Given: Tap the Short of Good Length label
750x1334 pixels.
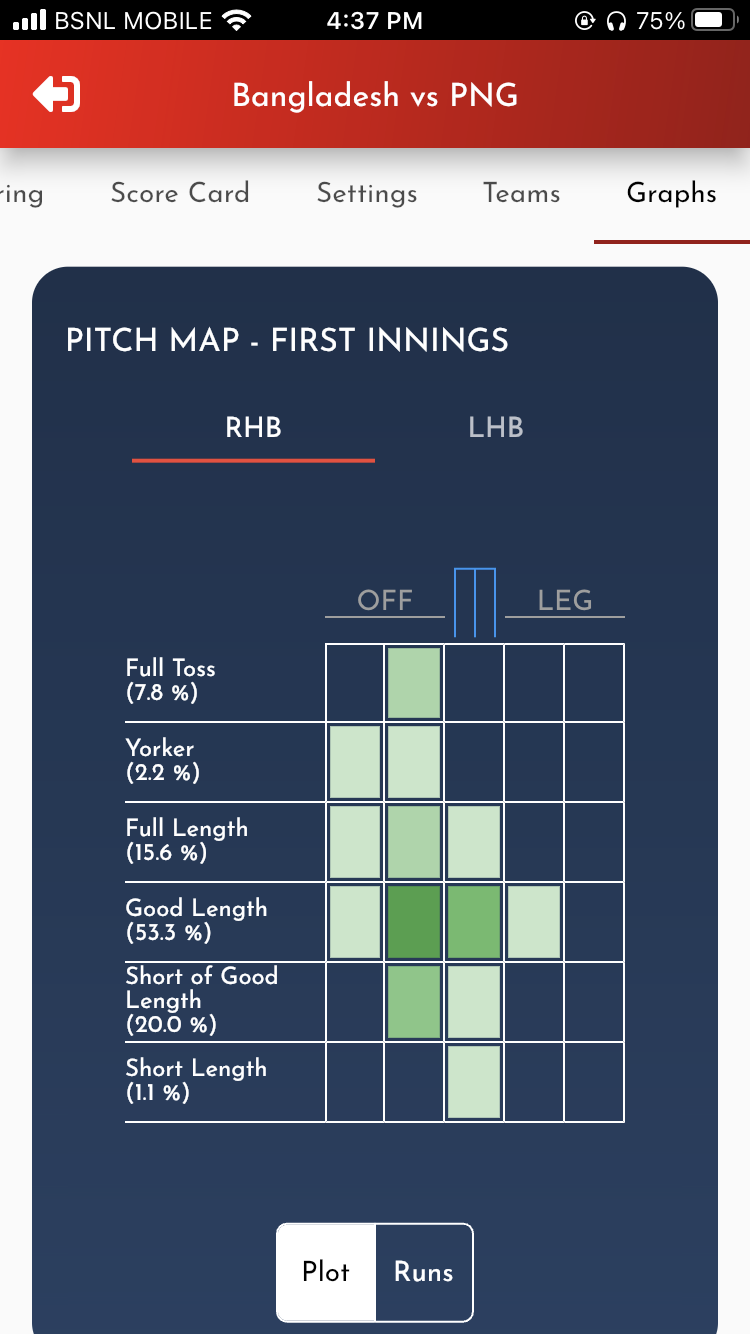Looking at the screenshot, I should (x=201, y=999).
